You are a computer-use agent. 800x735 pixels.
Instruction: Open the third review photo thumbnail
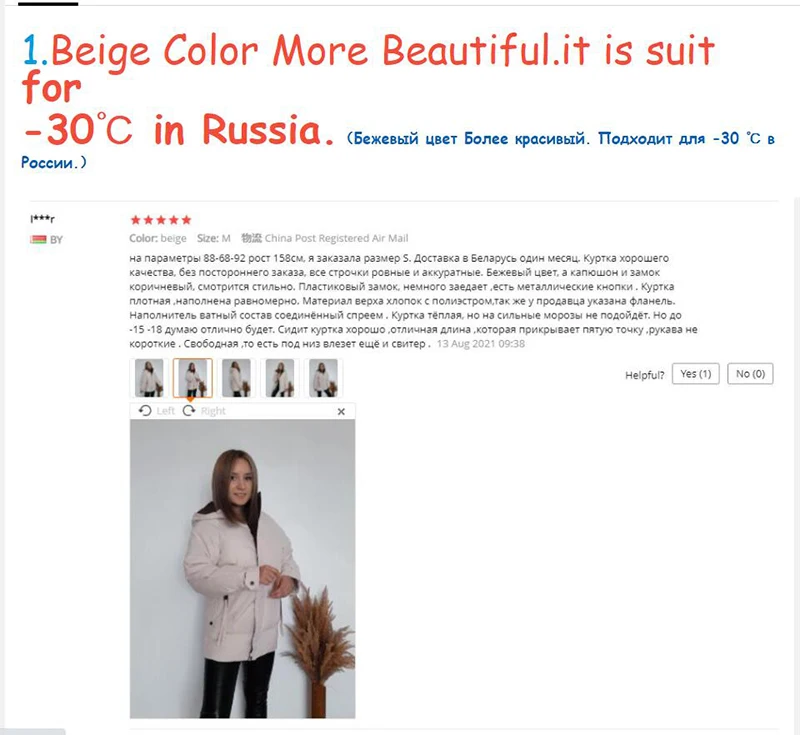tap(236, 378)
